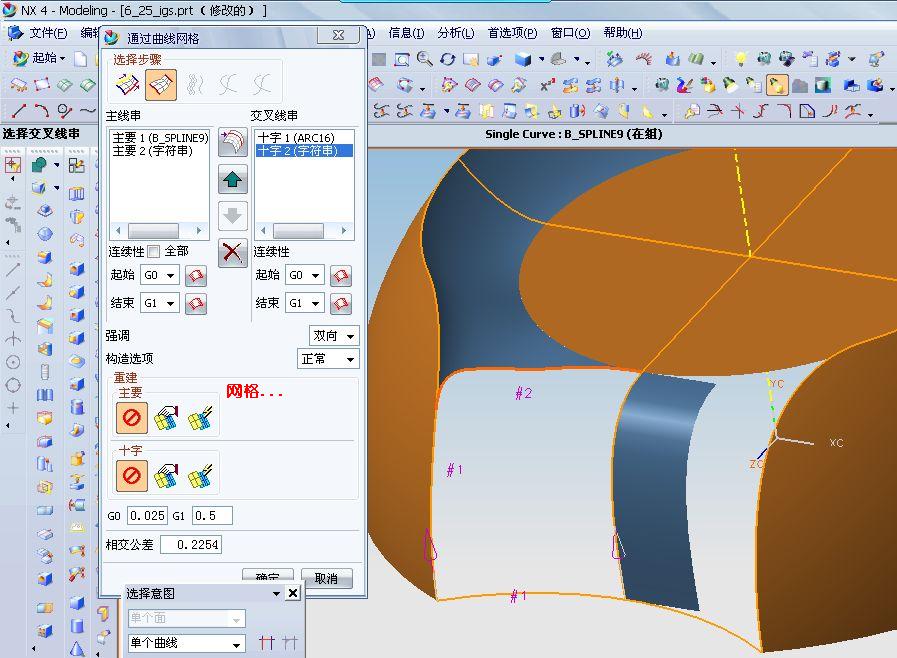897x658 pixels.
Task: Select 主要 2 (字符串) in primary list
Action: [152, 151]
